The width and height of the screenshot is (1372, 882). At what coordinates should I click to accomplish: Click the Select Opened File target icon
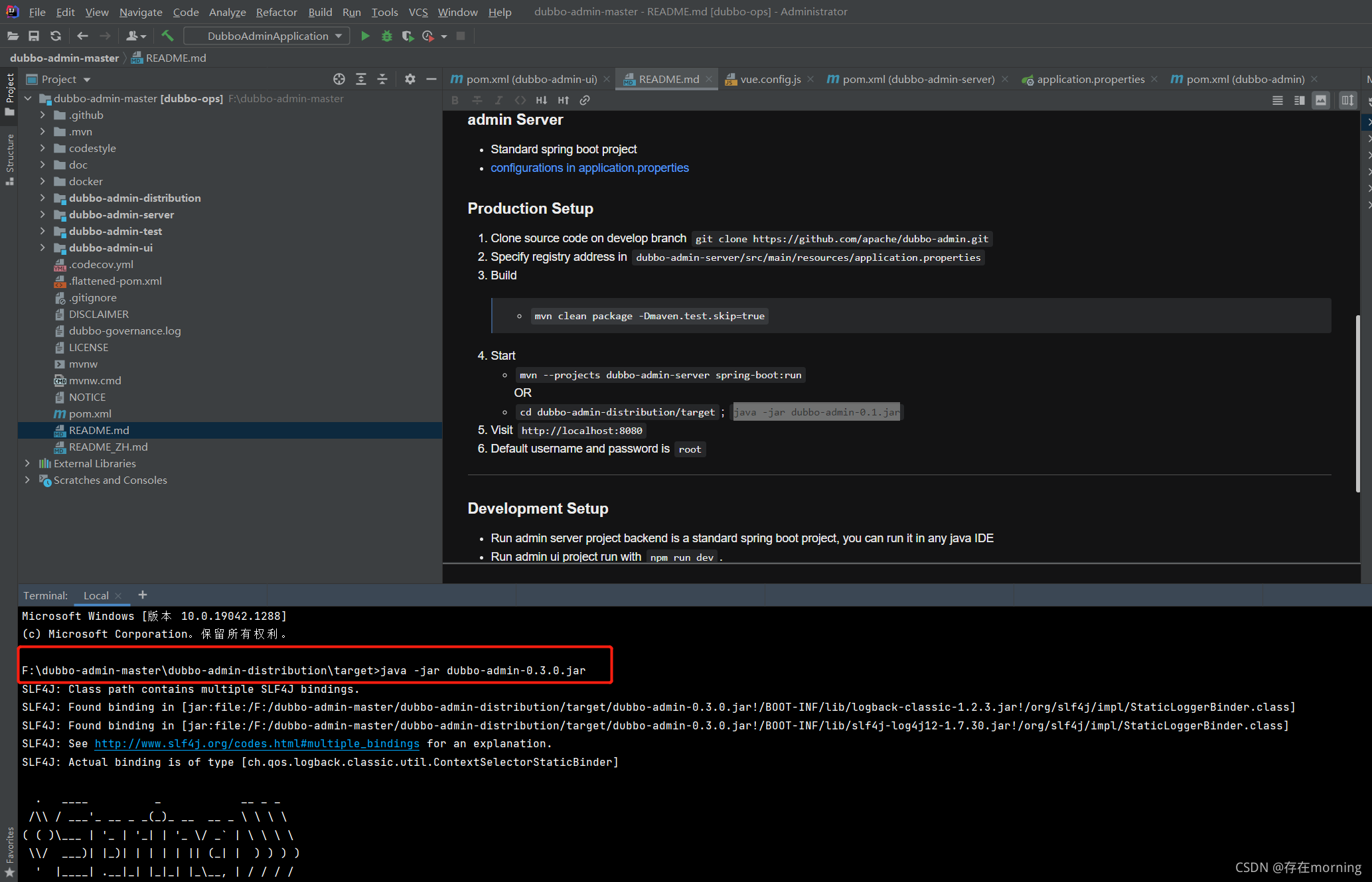(x=339, y=79)
